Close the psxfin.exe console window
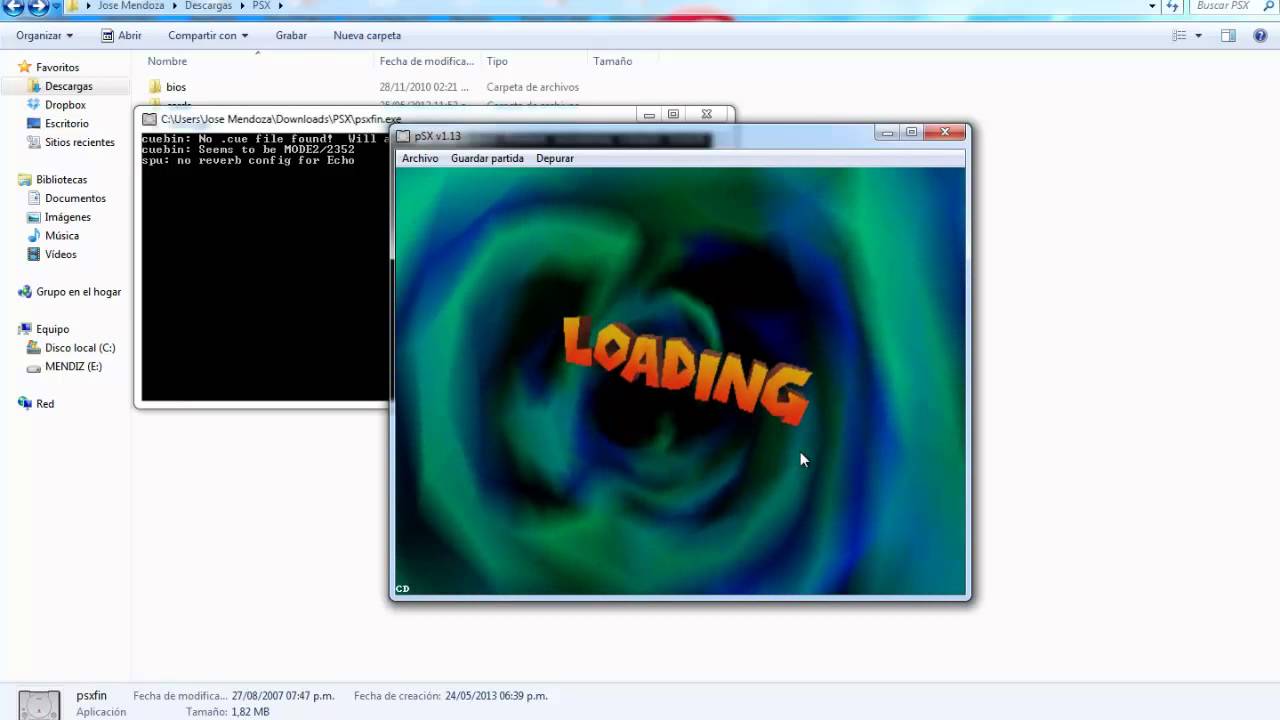The width and height of the screenshot is (1280, 720). tap(707, 114)
